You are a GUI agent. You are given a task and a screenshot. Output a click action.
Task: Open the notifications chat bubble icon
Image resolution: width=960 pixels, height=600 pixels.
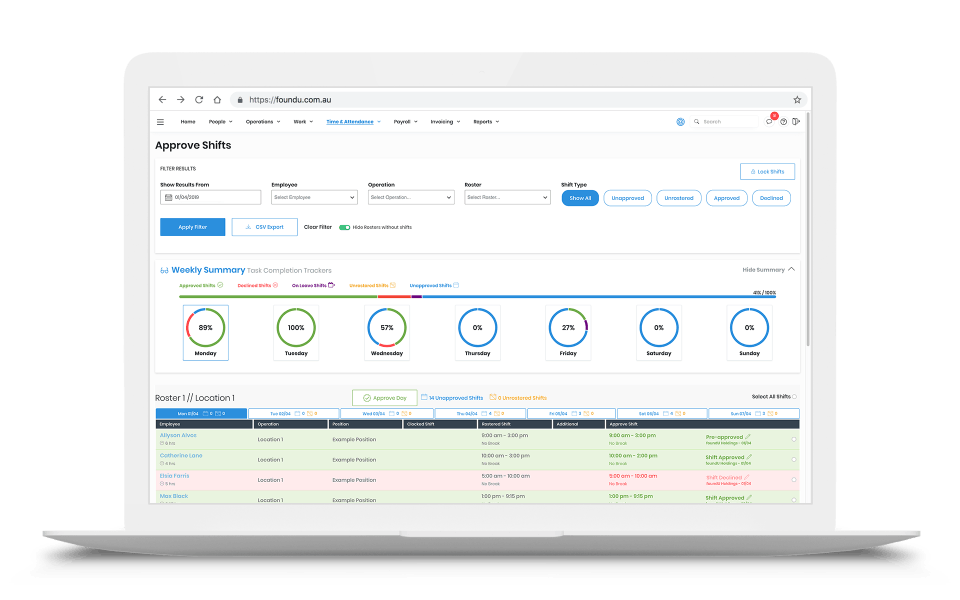[770, 122]
